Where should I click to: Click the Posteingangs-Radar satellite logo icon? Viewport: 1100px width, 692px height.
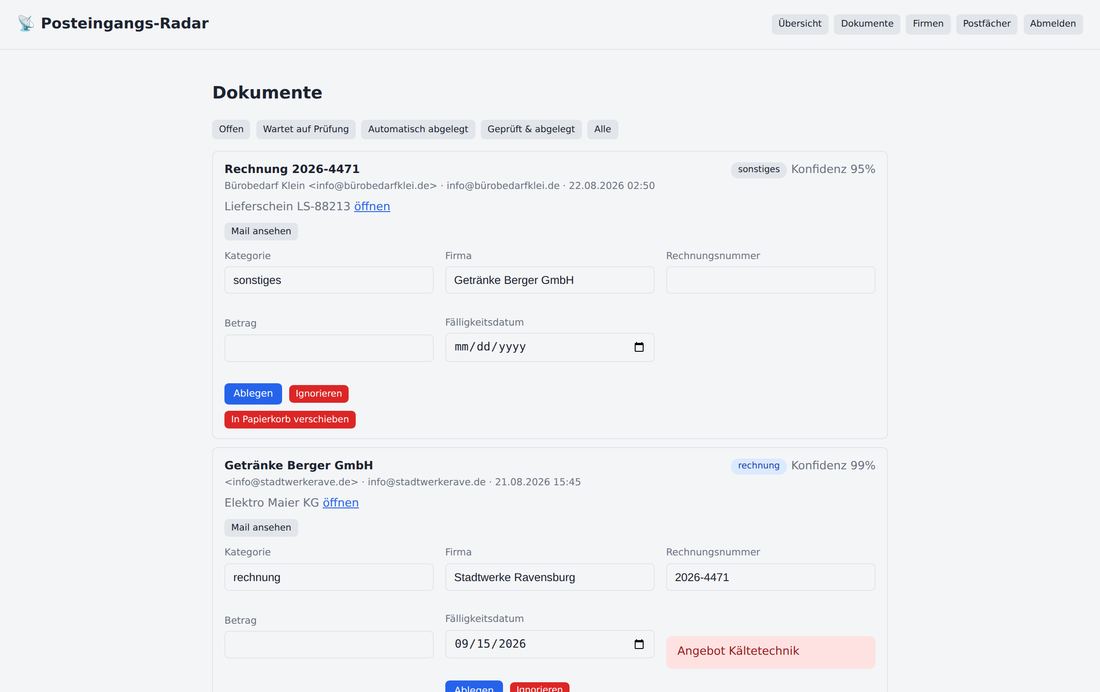coord(26,23)
